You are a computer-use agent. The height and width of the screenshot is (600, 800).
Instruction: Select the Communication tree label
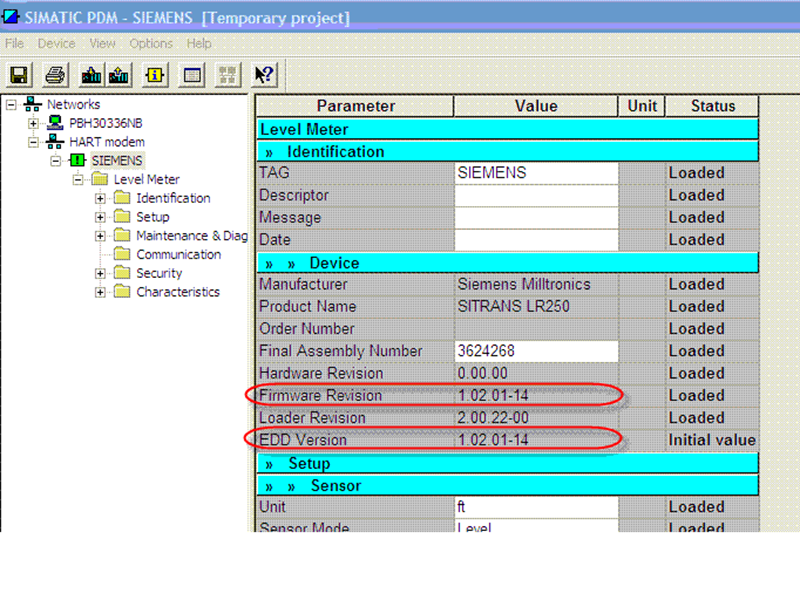click(x=179, y=254)
